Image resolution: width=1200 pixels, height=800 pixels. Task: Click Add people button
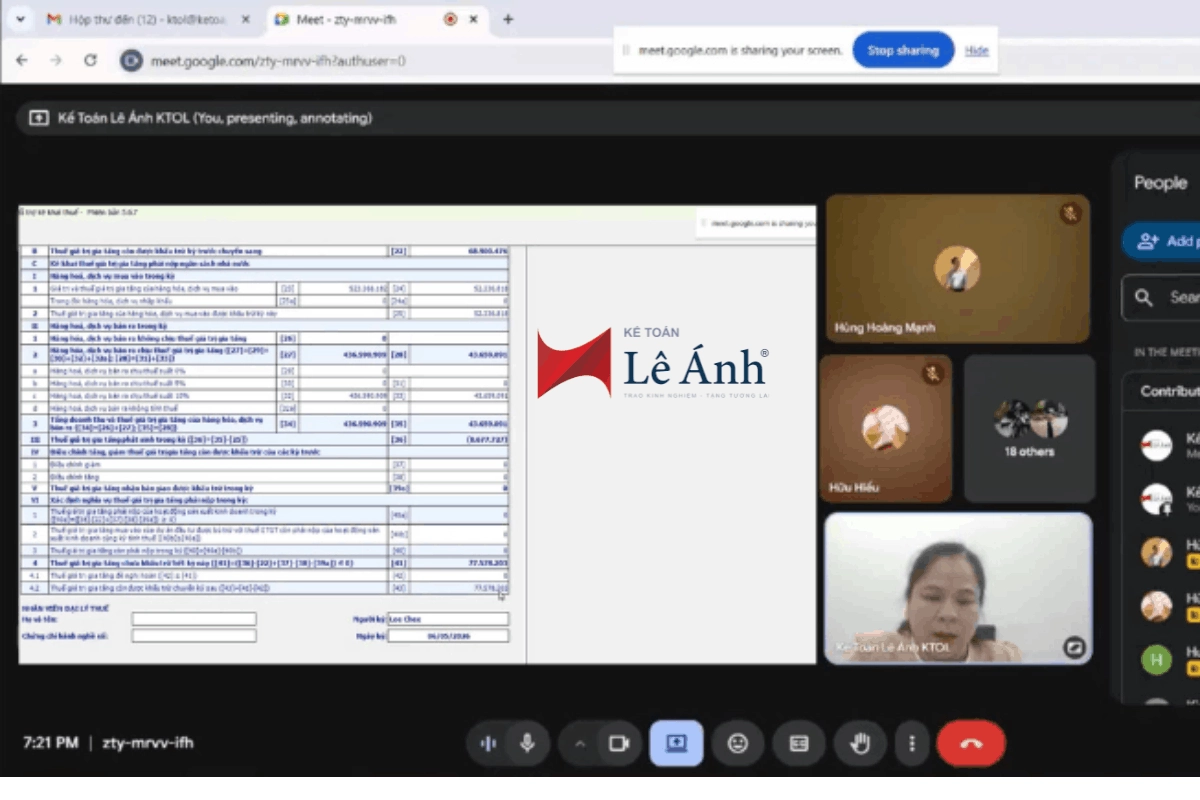1163,241
